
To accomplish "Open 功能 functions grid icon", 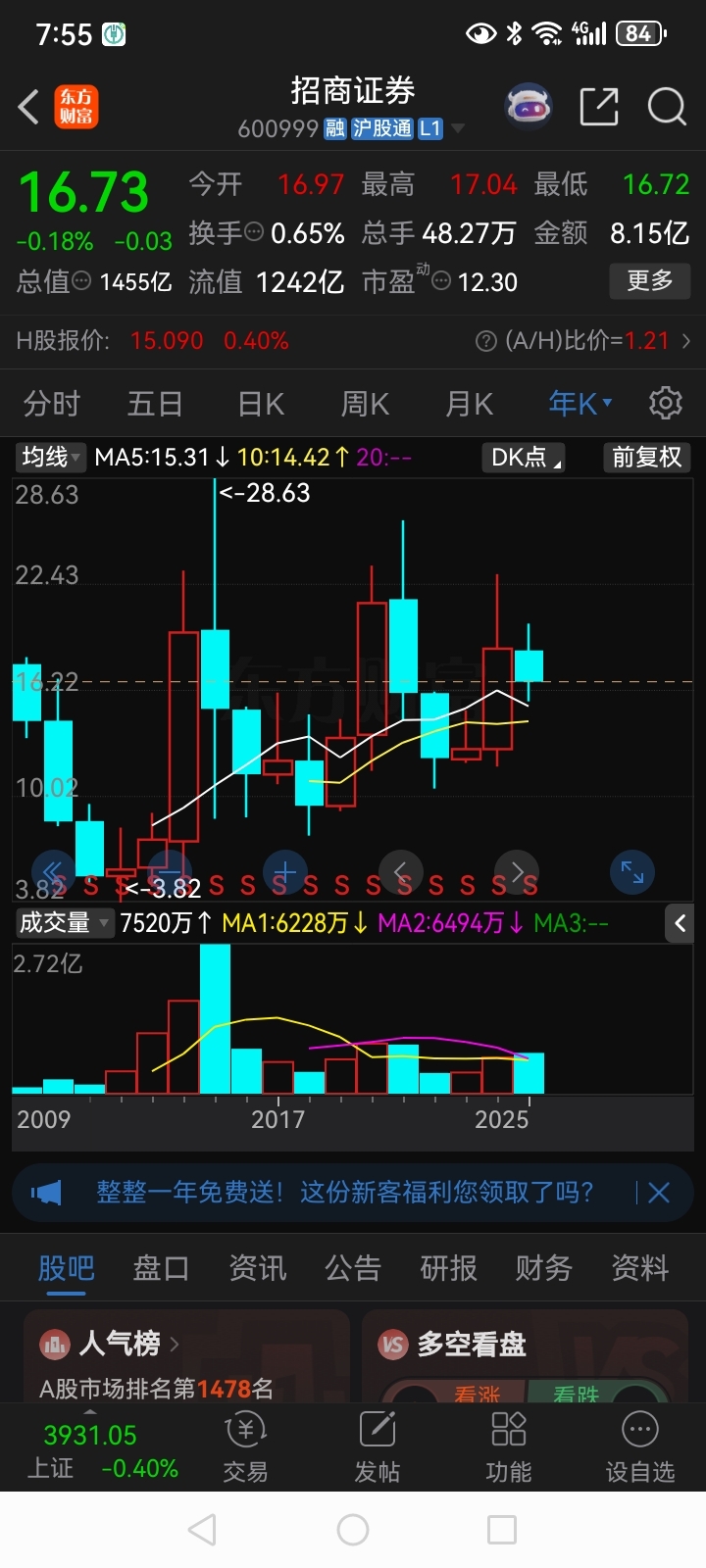I will [x=508, y=1430].
